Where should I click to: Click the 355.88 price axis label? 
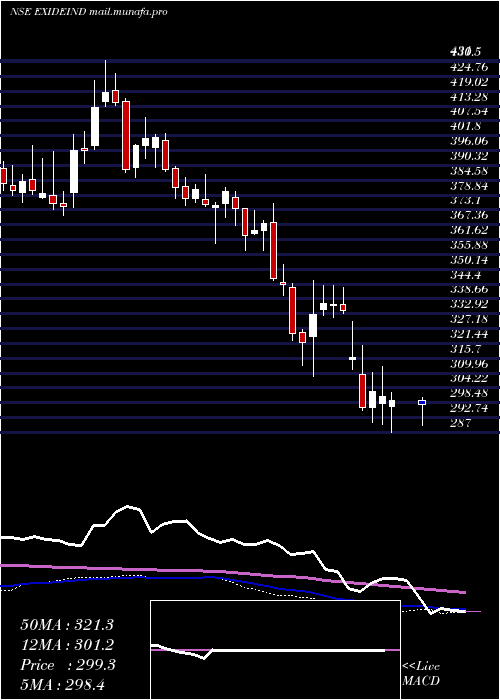pos(468,245)
